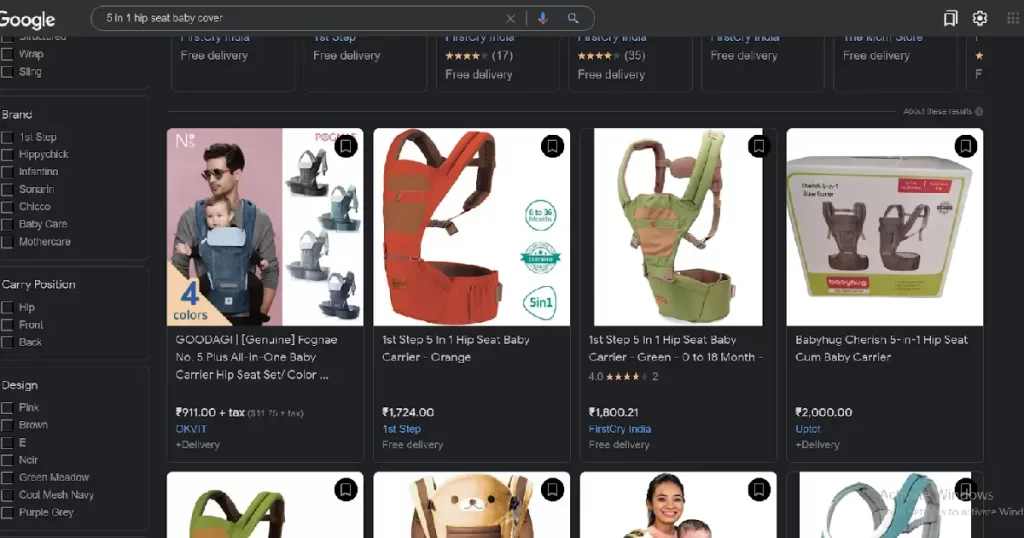Open FirstCry India link under green carrier
Screen dimensions: 1024x538
[x=619, y=429]
